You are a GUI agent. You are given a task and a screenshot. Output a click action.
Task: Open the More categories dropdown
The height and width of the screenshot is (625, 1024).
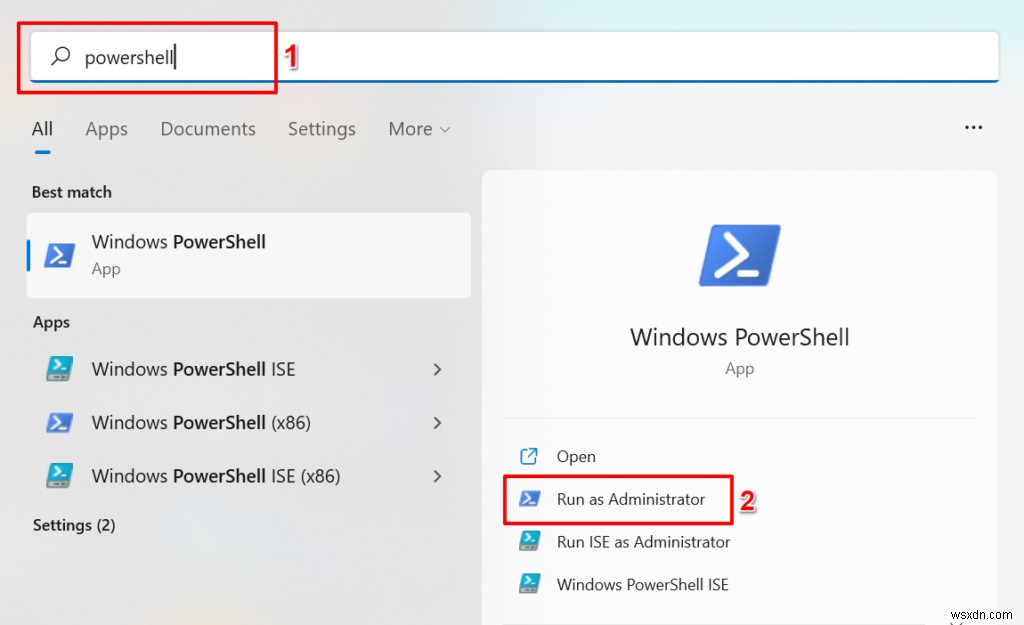418,128
